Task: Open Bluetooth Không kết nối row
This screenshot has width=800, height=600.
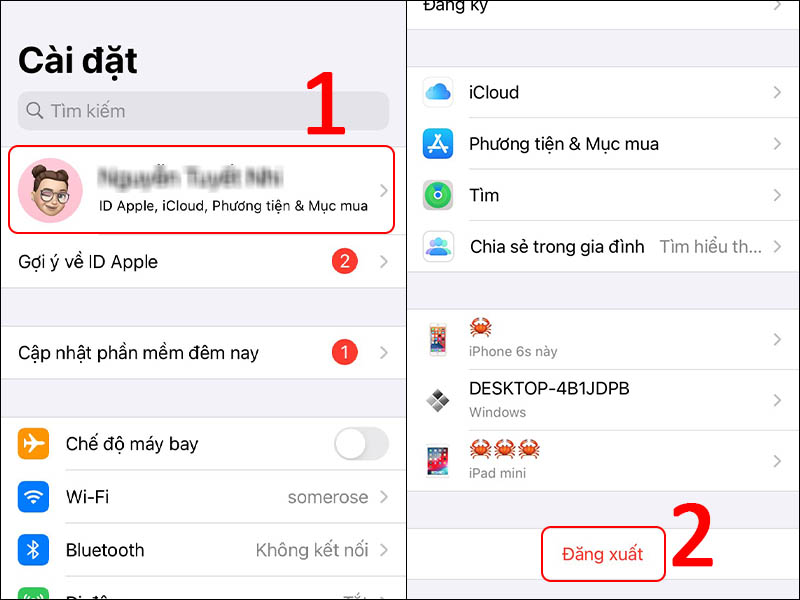Action: (203, 550)
